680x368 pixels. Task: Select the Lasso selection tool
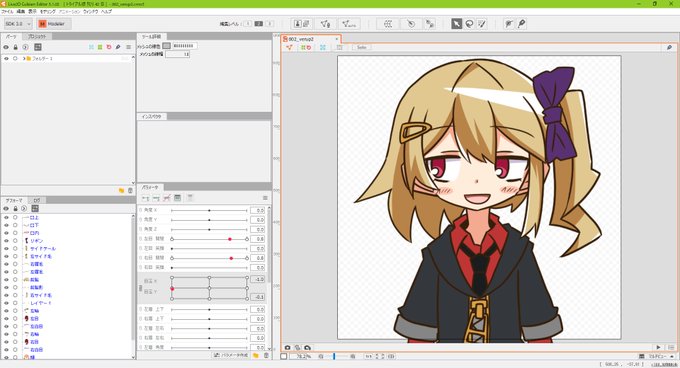click(469, 24)
